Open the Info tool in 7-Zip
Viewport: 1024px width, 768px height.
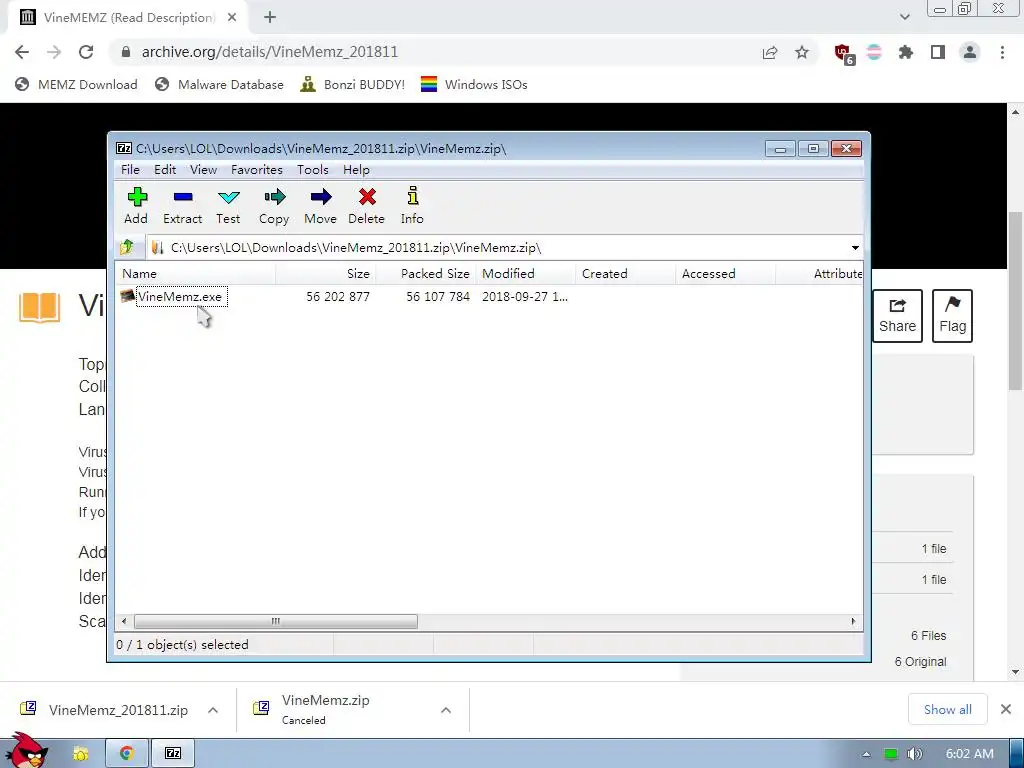pyautogui.click(x=412, y=206)
